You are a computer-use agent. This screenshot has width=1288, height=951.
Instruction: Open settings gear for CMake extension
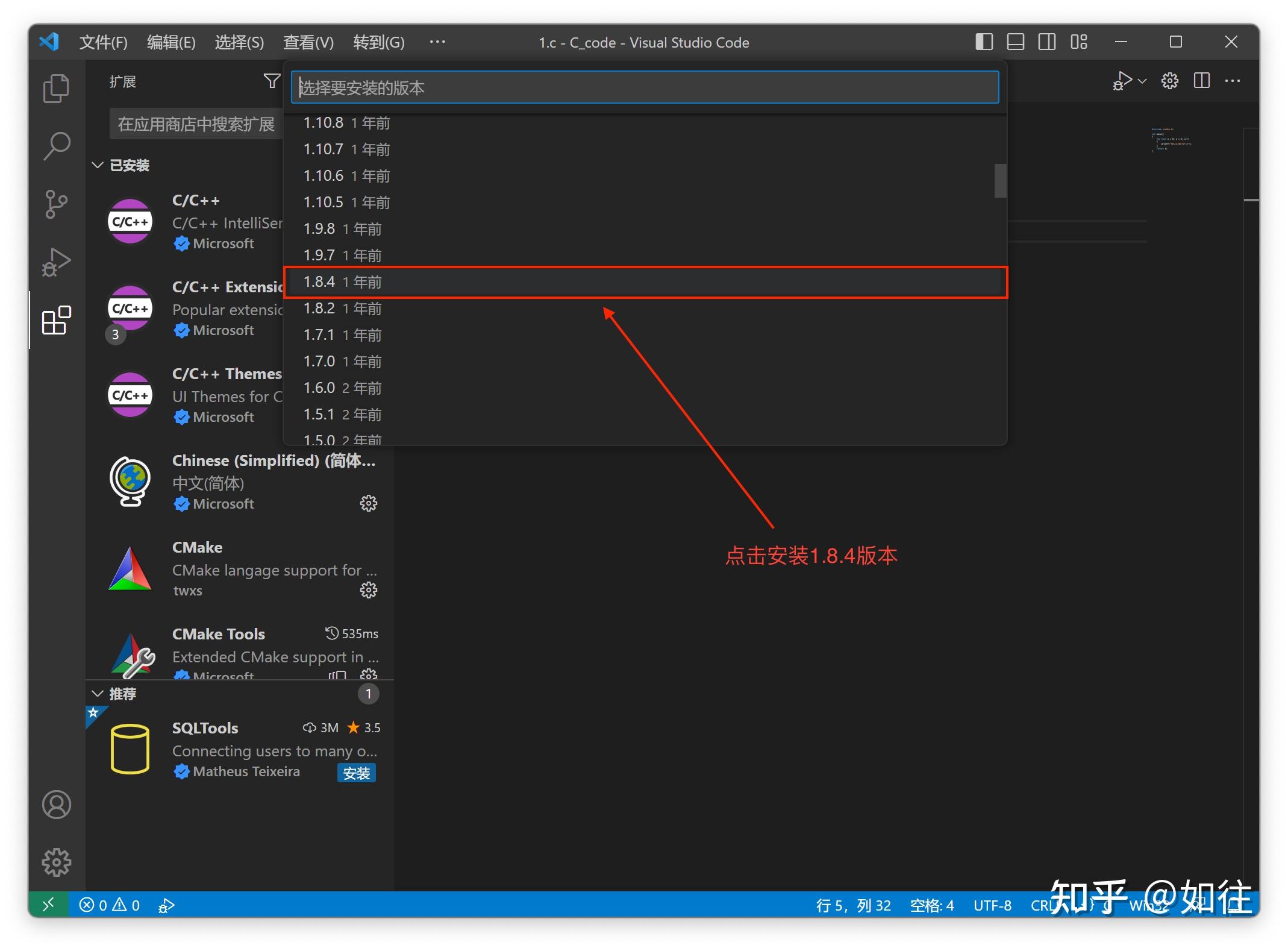tap(368, 590)
